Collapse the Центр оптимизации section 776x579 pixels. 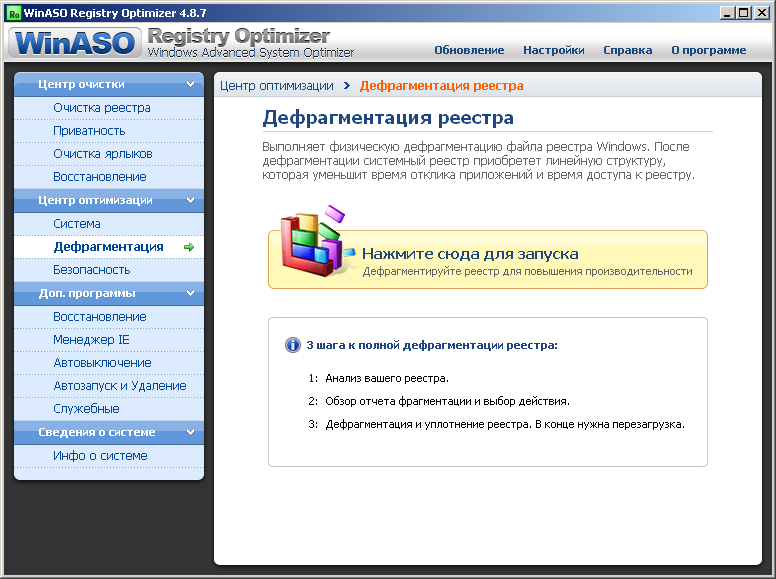click(190, 200)
